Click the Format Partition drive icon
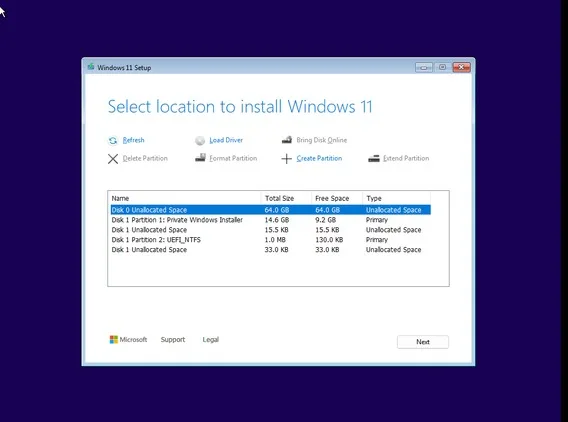This screenshot has height=422, width=568. 200,158
